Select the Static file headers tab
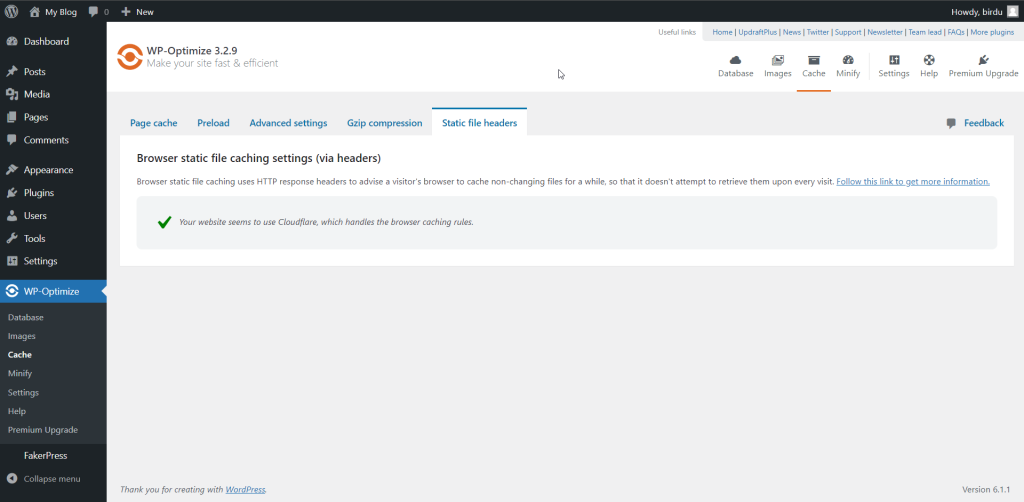Screen dimensions: 1024x502 pyautogui.click(x=479, y=122)
